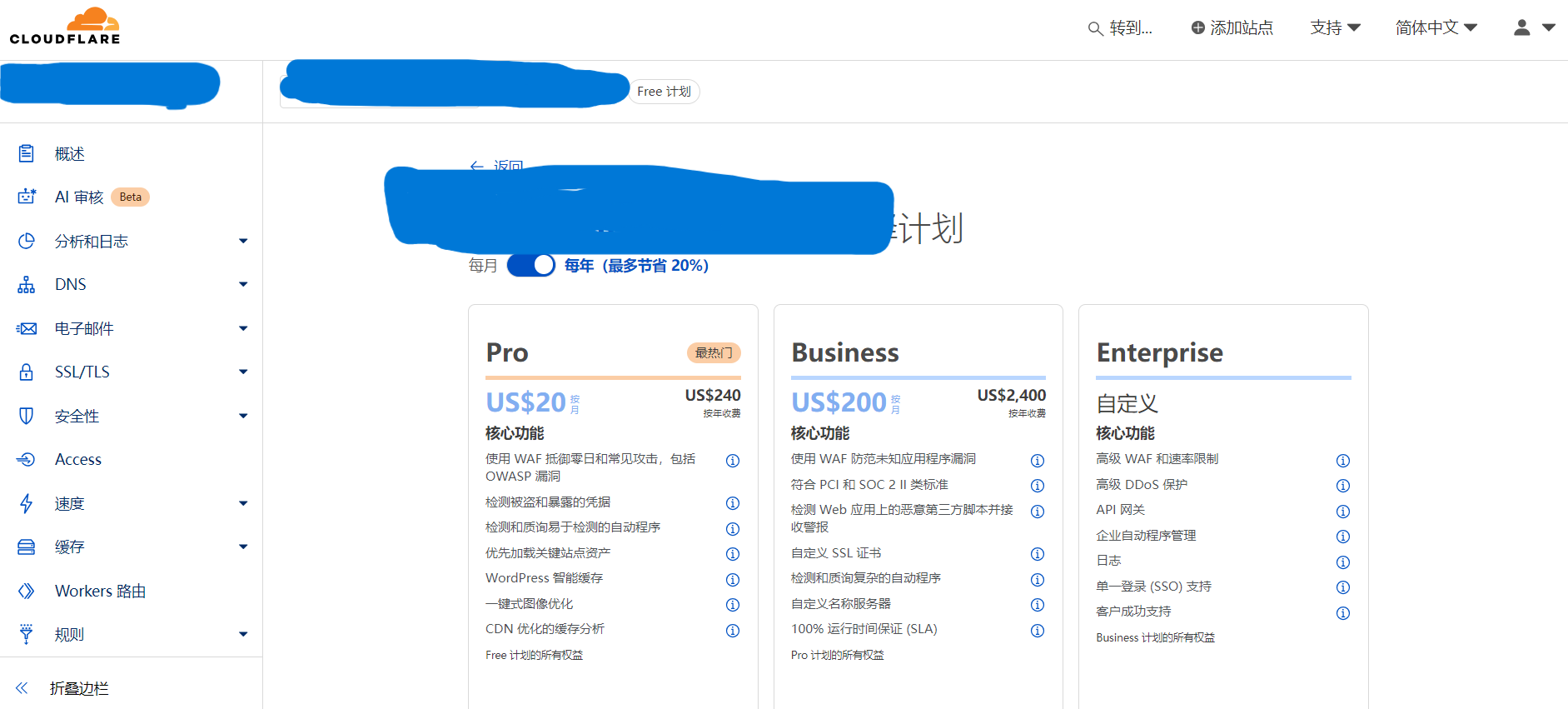Click the 最热门 badge on Pro

(x=714, y=353)
